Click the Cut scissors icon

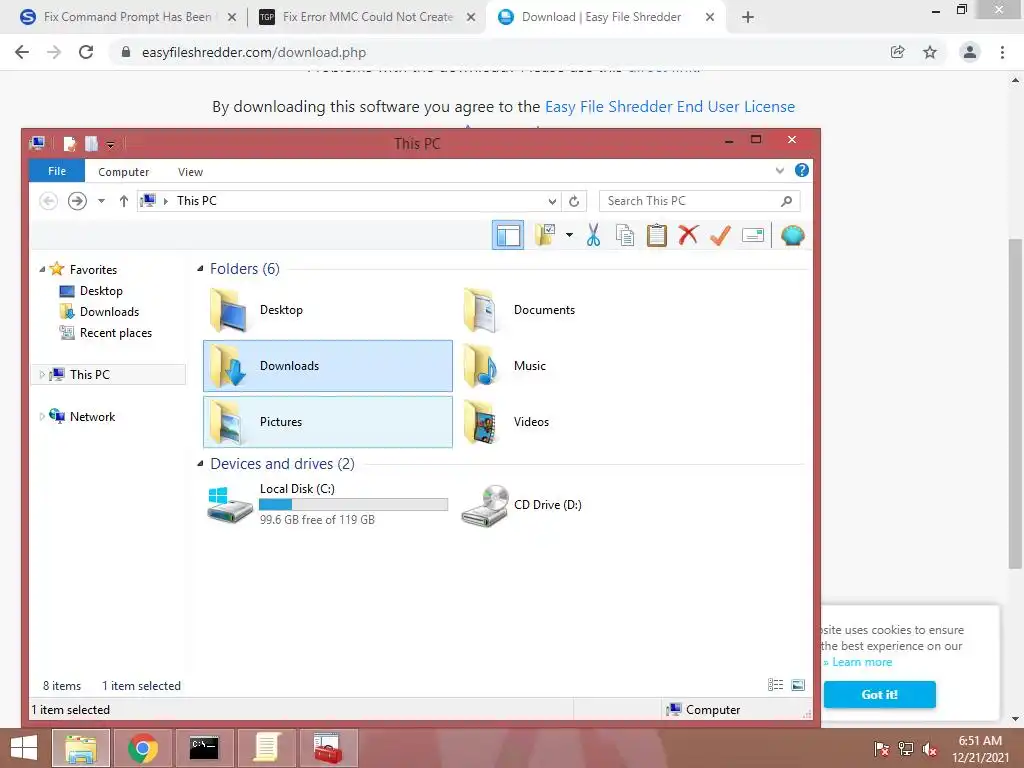[x=593, y=235]
